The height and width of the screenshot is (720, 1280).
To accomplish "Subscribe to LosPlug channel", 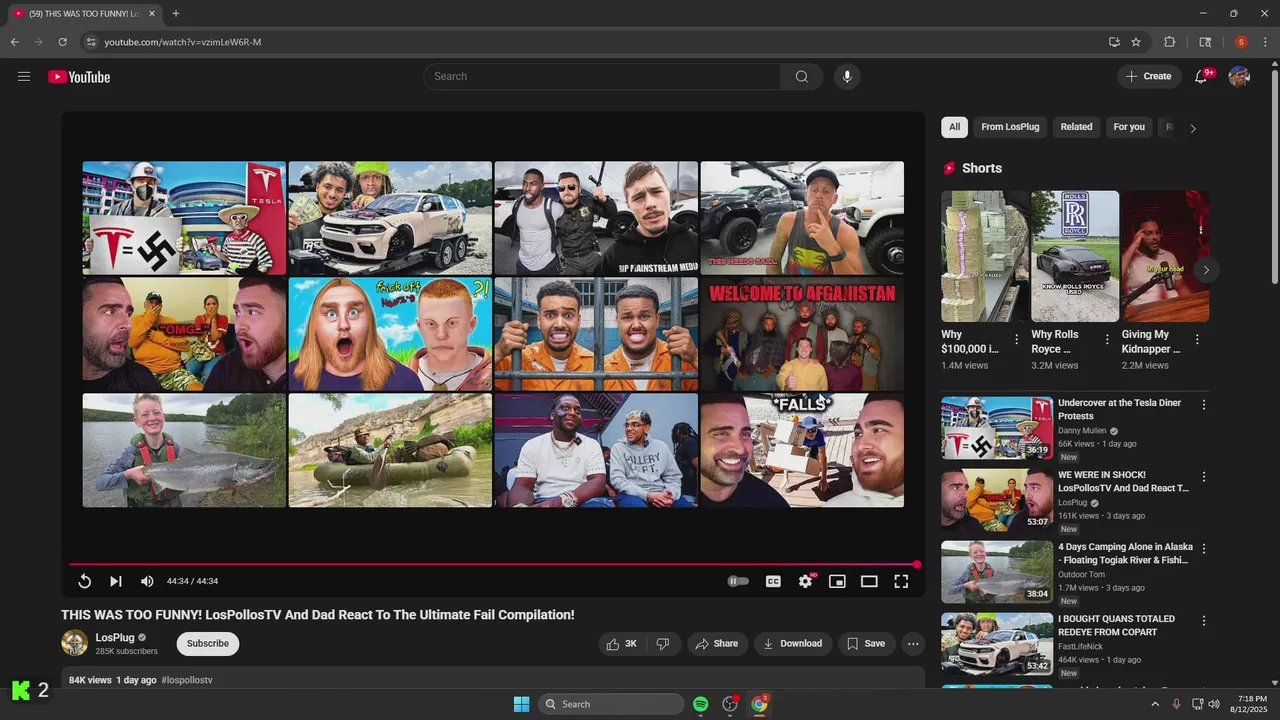I will 208,644.
